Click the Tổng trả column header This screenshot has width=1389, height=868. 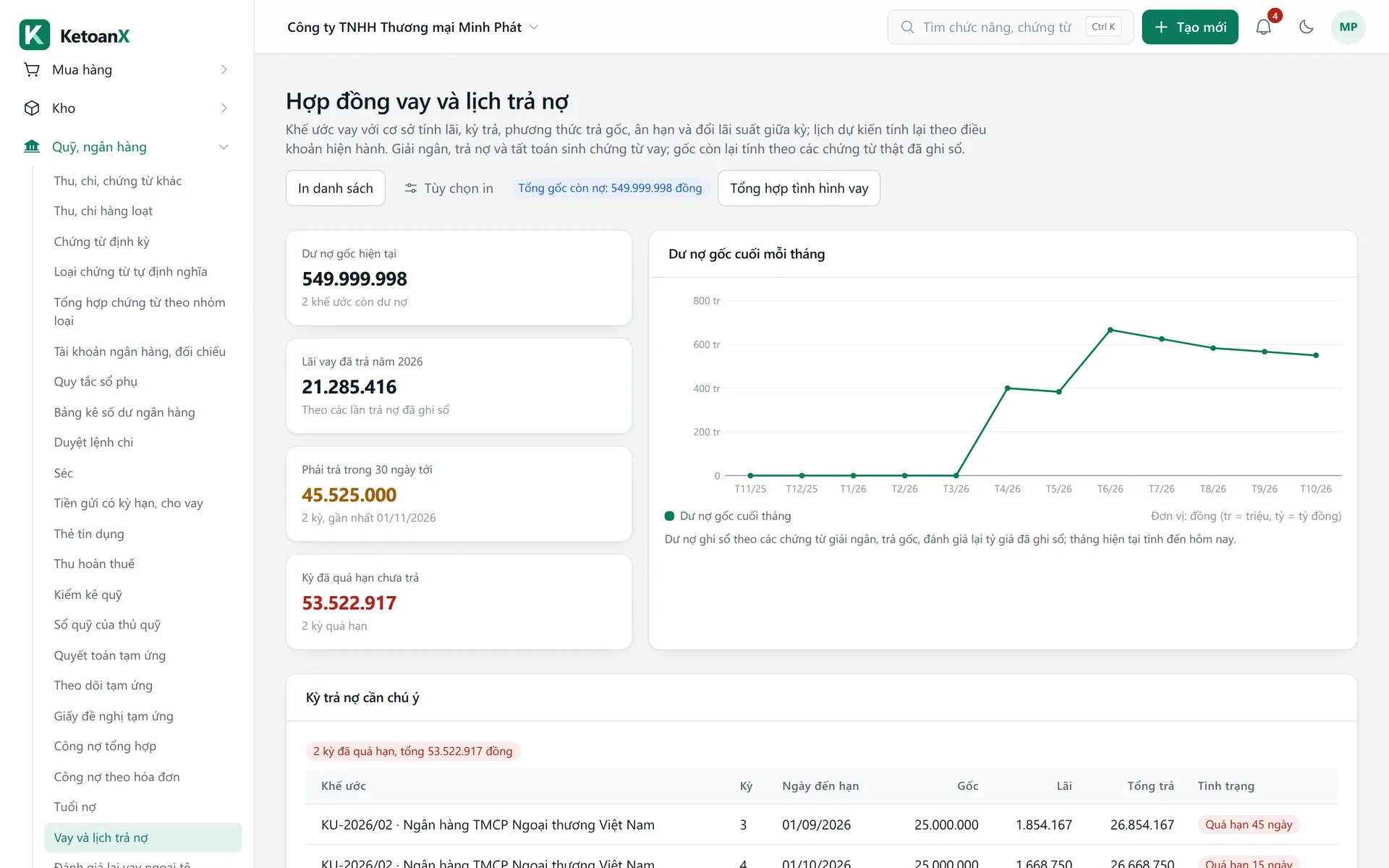click(1150, 786)
